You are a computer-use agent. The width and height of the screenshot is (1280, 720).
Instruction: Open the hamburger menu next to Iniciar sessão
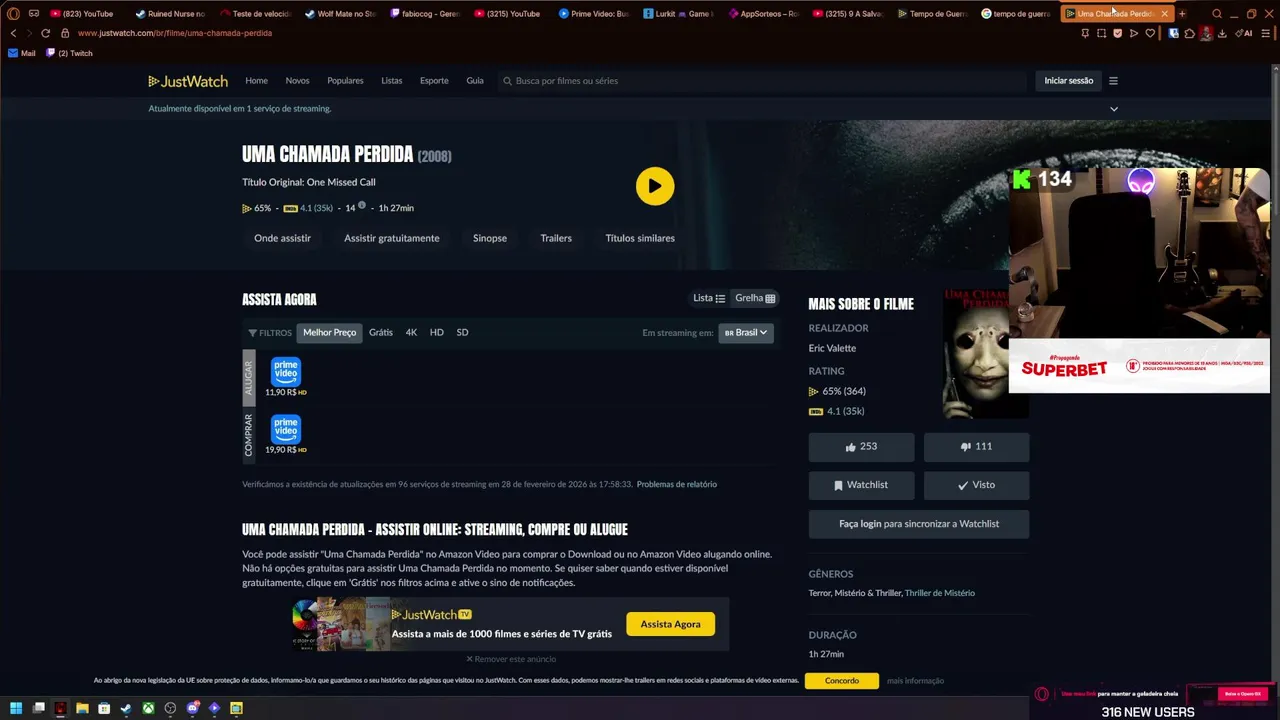coord(1113,81)
